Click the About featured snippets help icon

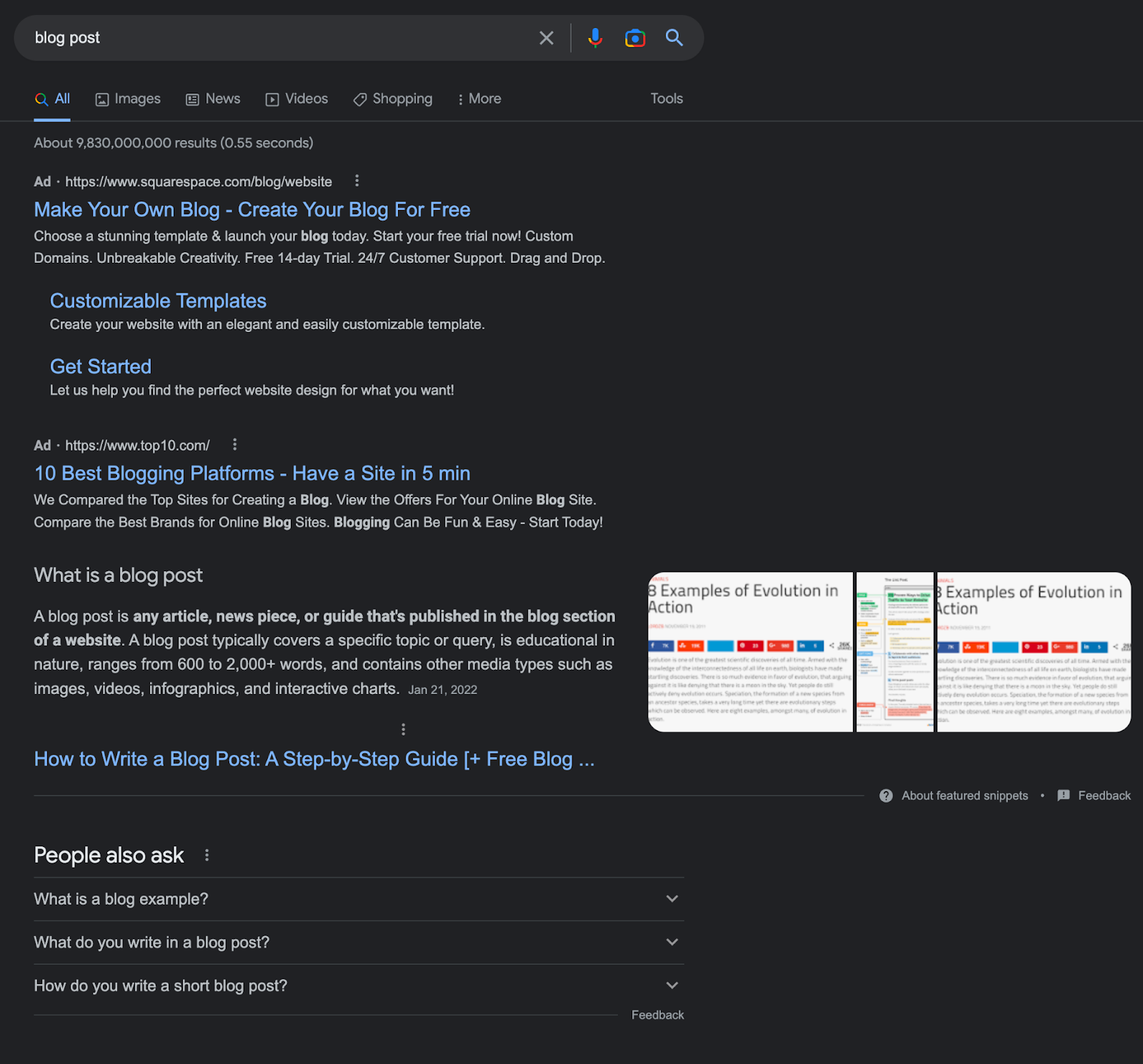click(886, 796)
